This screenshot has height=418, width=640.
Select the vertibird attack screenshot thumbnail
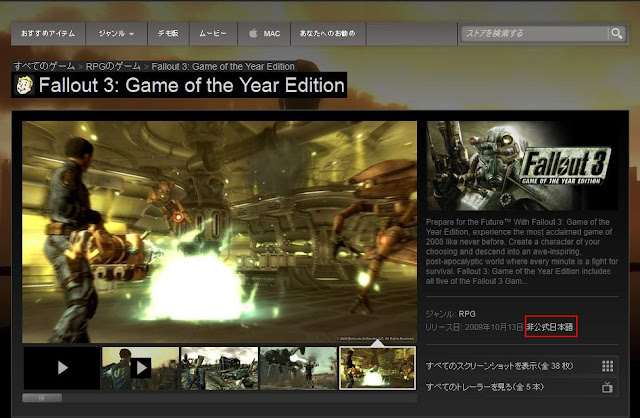pyautogui.click(x=298, y=368)
